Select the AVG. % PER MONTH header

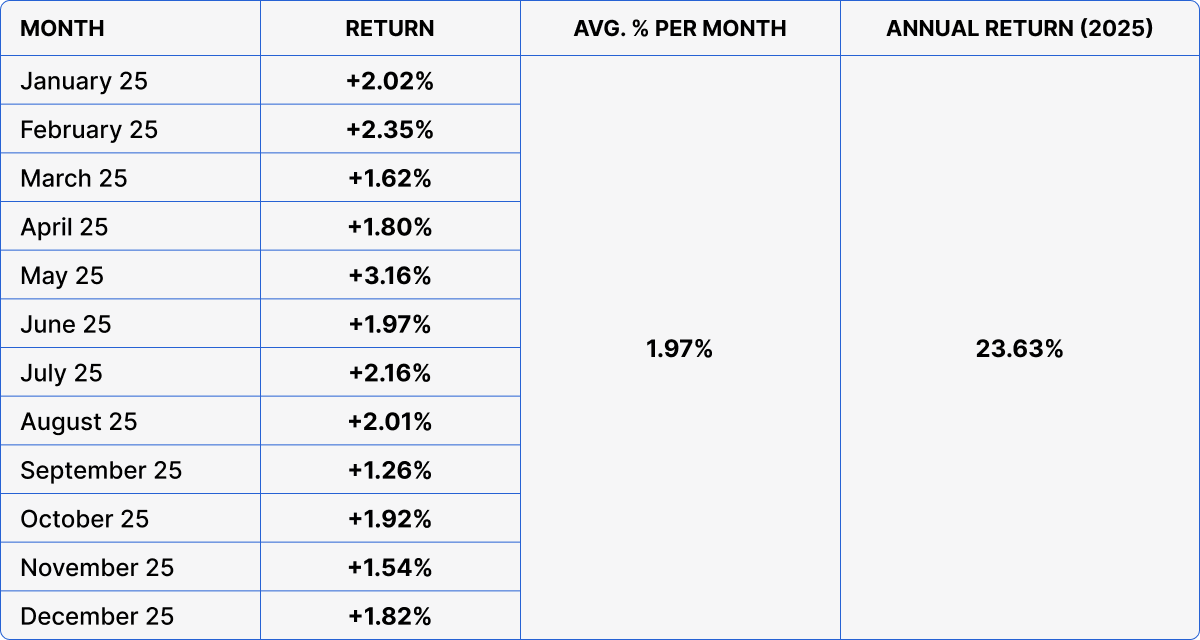pyautogui.click(x=680, y=28)
